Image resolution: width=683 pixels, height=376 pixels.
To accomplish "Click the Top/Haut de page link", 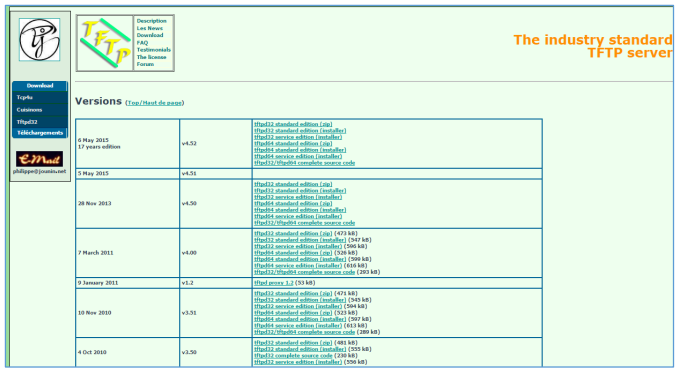I will [x=155, y=103].
